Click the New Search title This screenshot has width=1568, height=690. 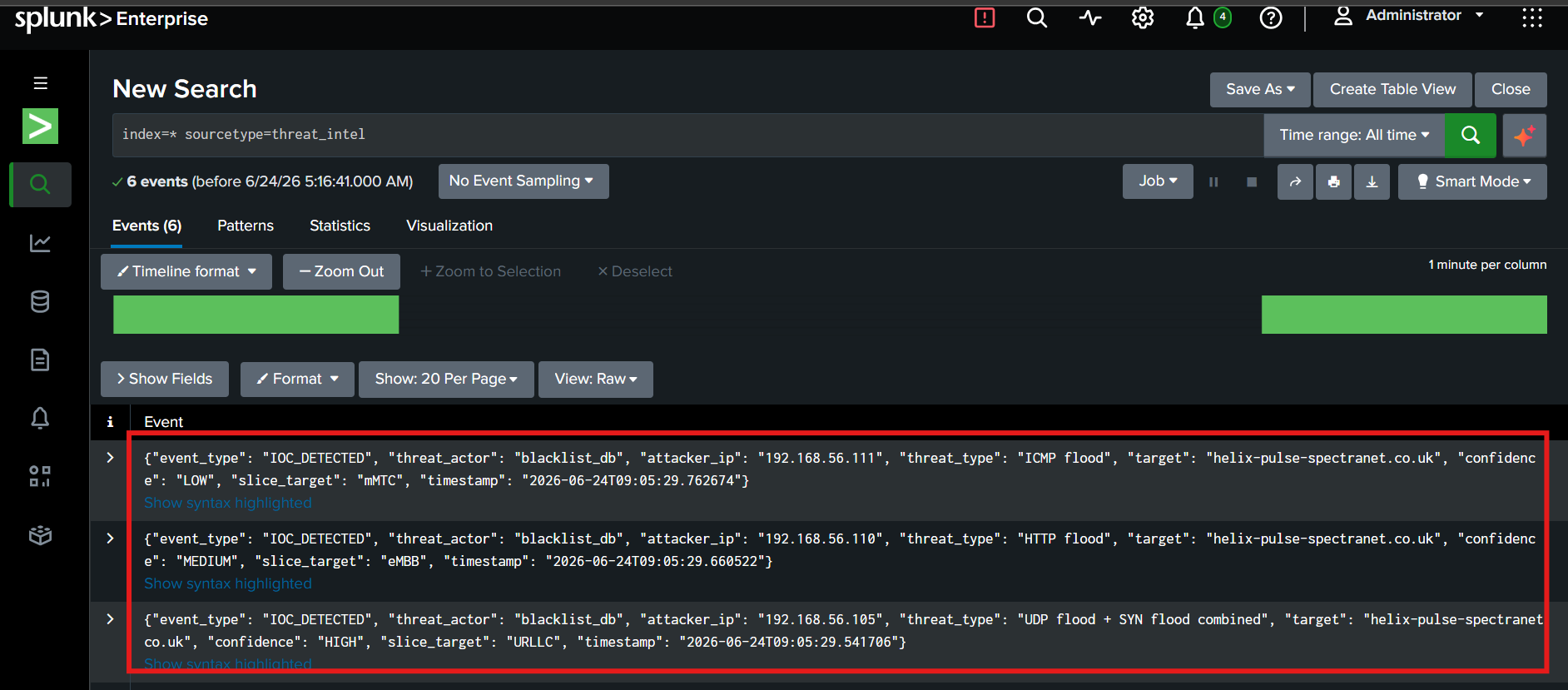(185, 89)
